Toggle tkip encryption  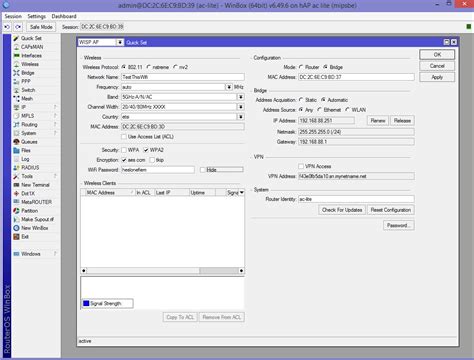coord(152,160)
